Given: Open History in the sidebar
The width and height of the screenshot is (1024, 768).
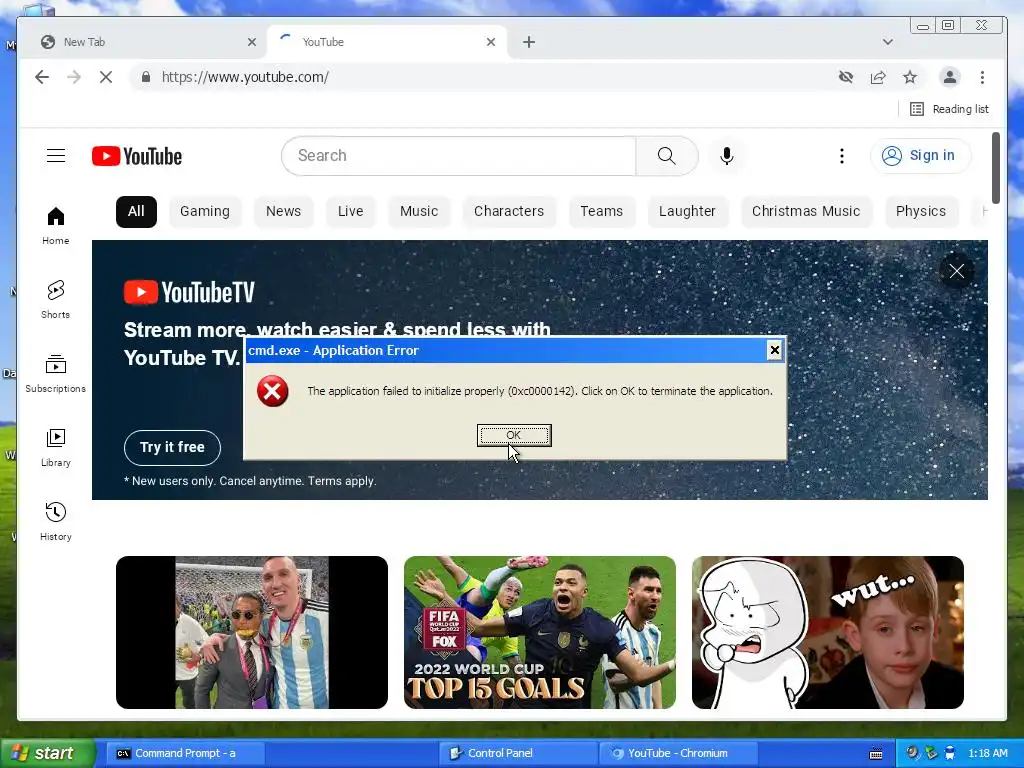Looking at the screenshot, I should pos(56,521).
